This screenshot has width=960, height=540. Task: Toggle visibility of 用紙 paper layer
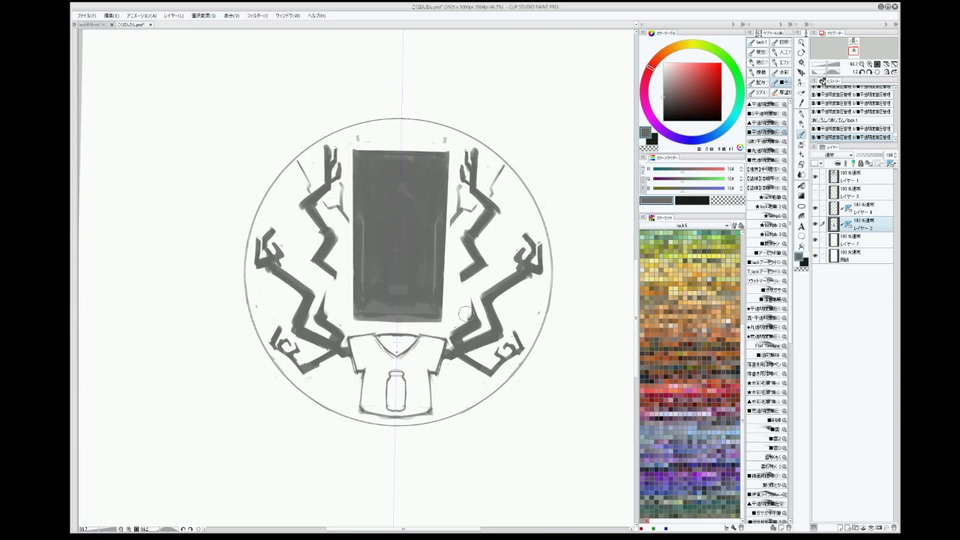tap(816, 256)
